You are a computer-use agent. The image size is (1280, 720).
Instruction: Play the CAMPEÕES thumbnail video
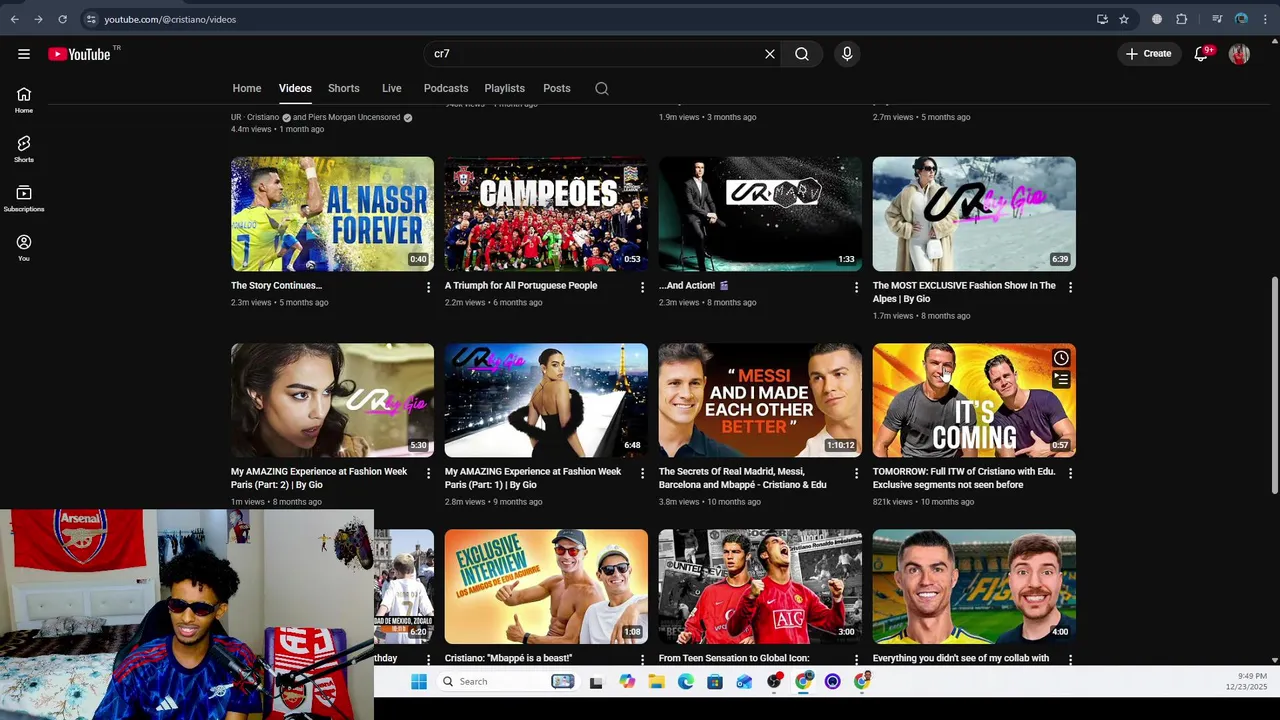(546, 214)
